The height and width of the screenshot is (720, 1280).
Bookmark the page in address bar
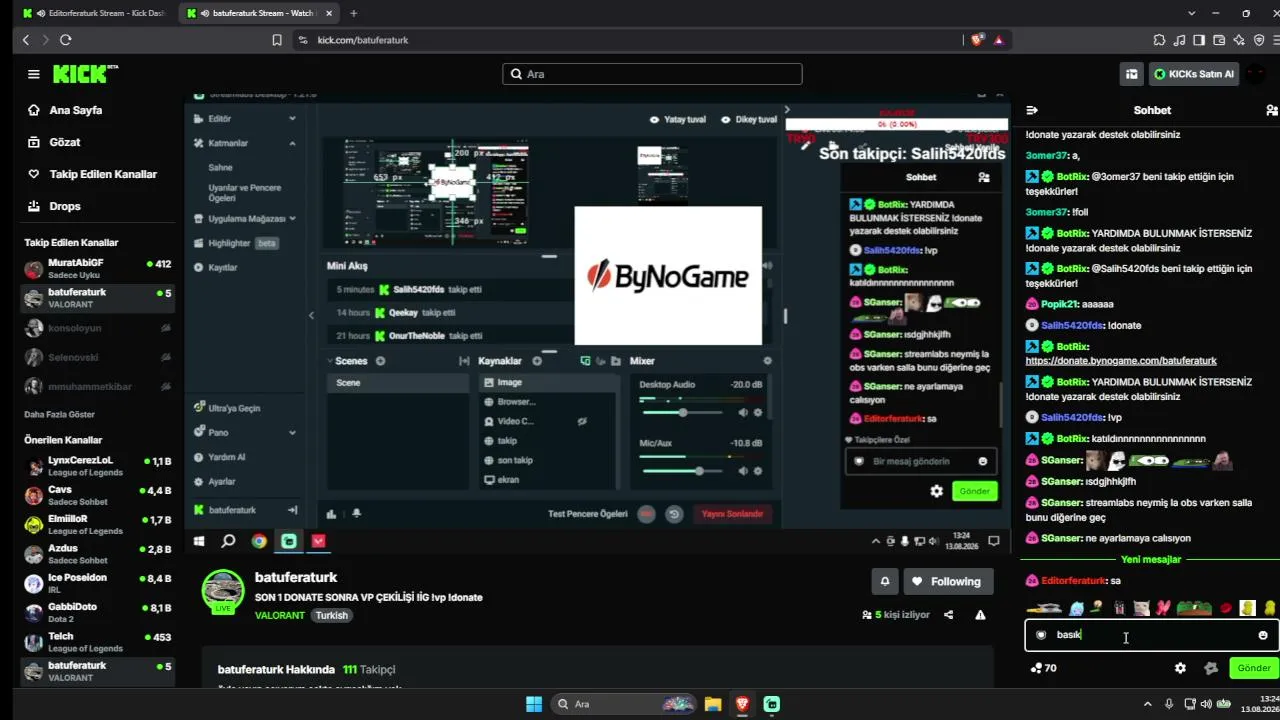click(277, 40)
